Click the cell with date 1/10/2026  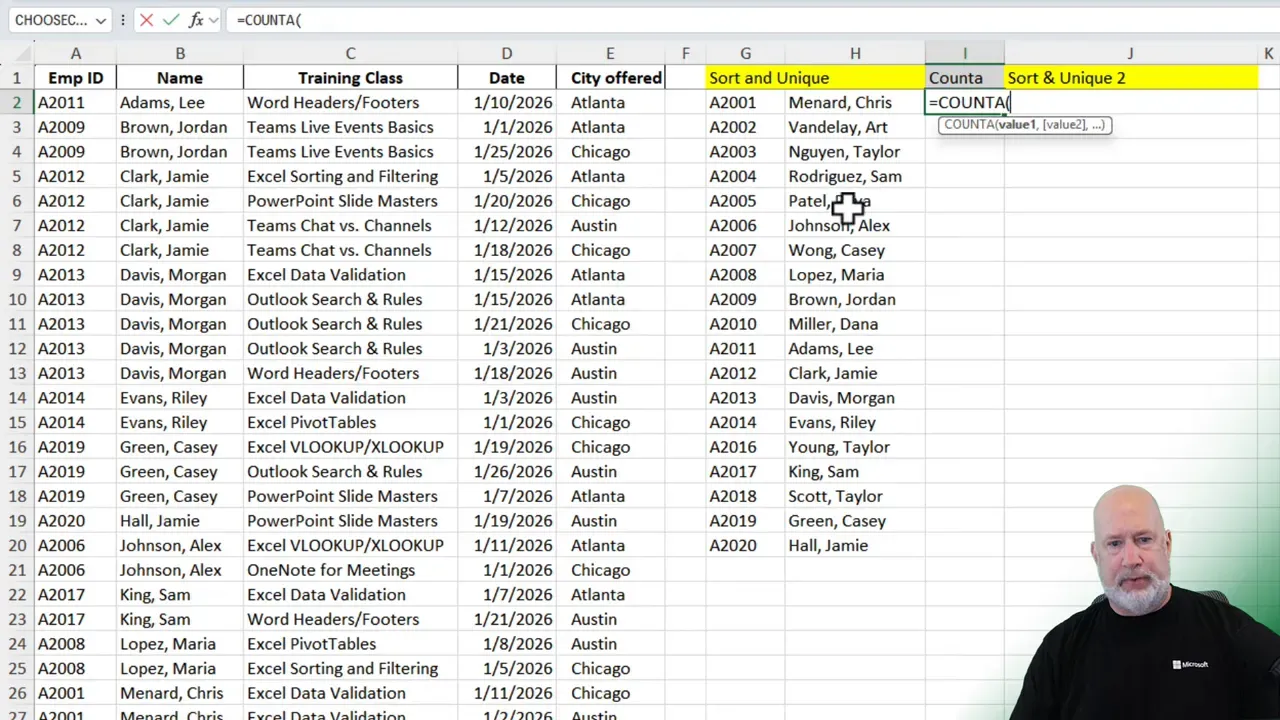tap(506, 102)
